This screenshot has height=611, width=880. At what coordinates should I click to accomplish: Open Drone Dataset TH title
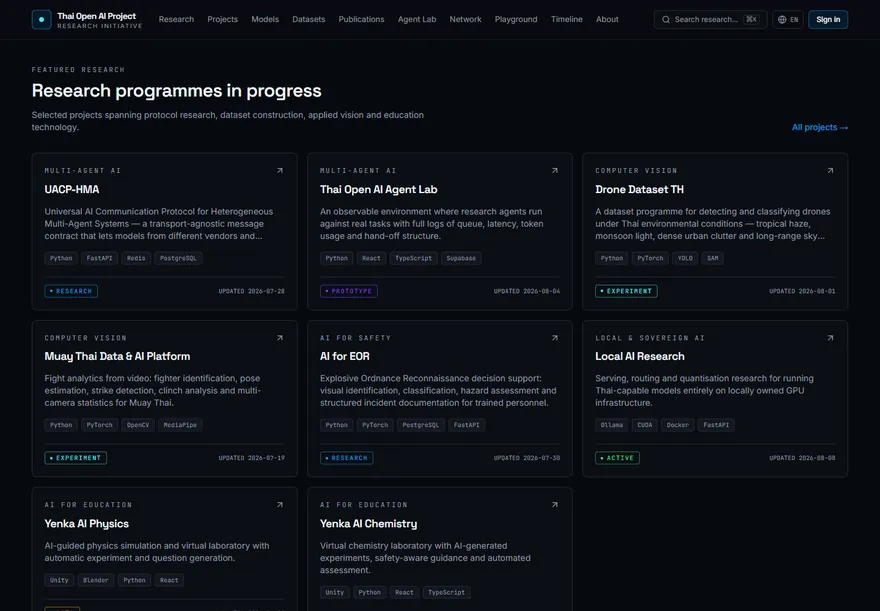pos(639,190)
